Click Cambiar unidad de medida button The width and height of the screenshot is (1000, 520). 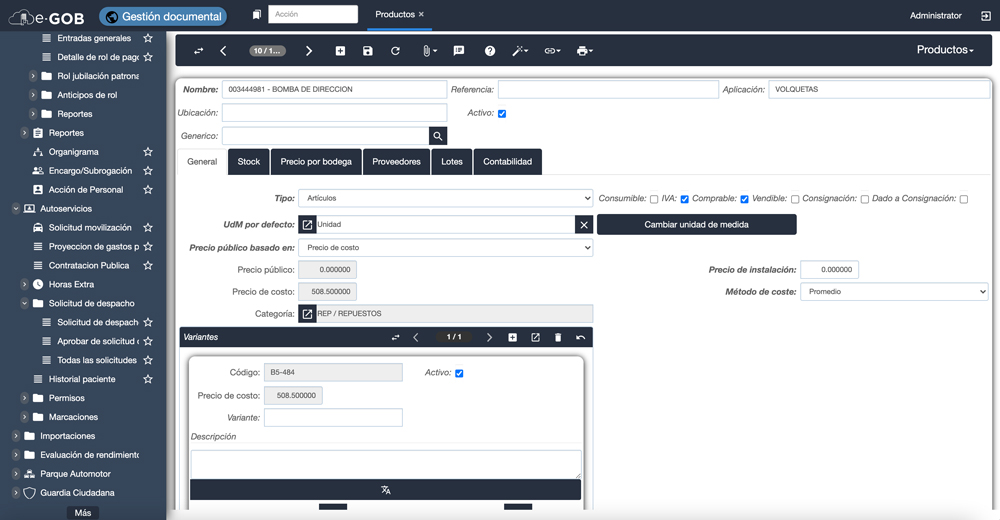[696, 224]
